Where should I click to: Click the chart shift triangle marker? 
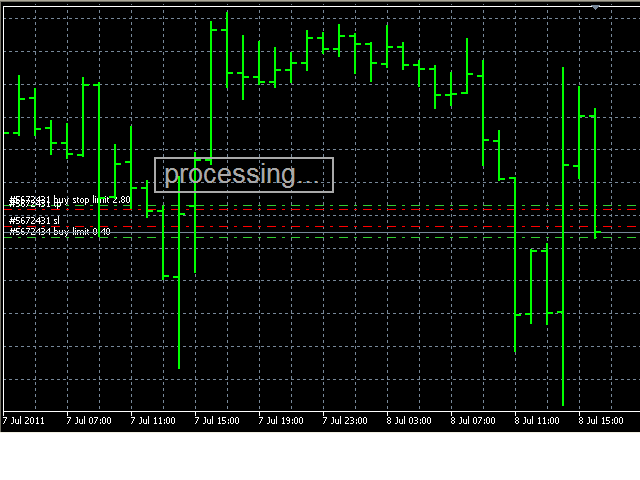click(x=596, y=8)
